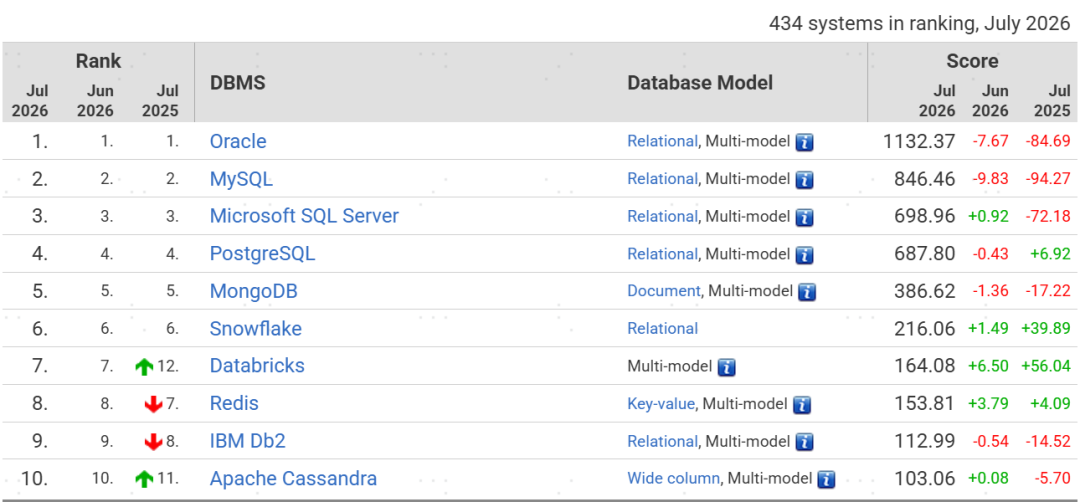Click Multi-model text in Databricks row
Screen dimensions: 1080x502
click(x=669, y=366)
